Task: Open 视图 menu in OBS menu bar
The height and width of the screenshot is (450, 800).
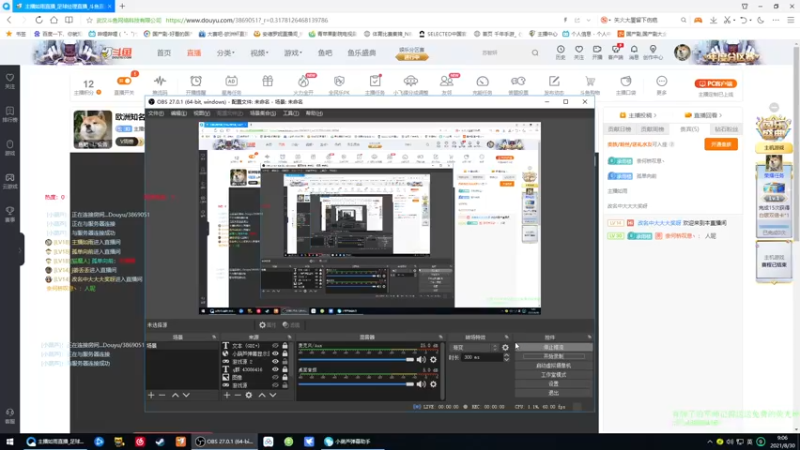Action: 202,113
